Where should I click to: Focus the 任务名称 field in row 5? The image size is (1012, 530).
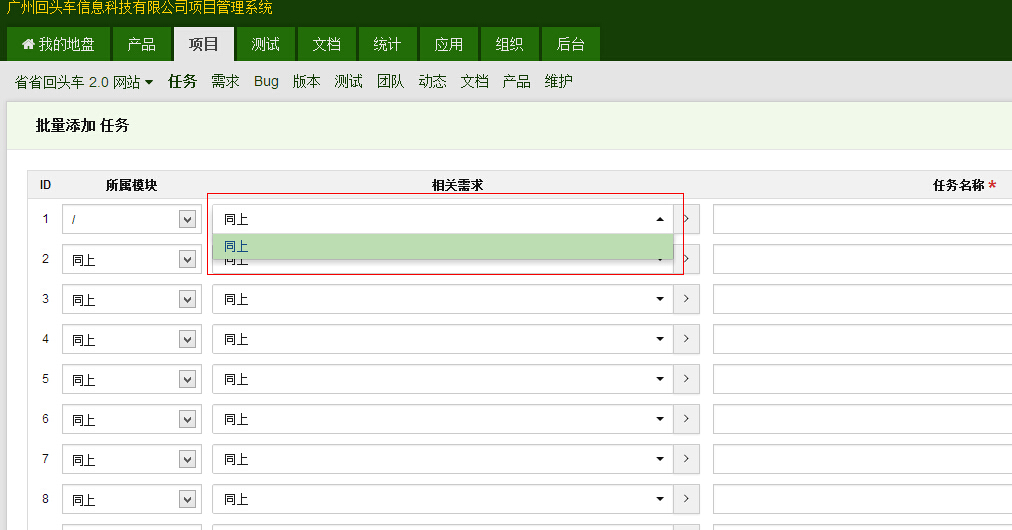click(x=862, y=380)
